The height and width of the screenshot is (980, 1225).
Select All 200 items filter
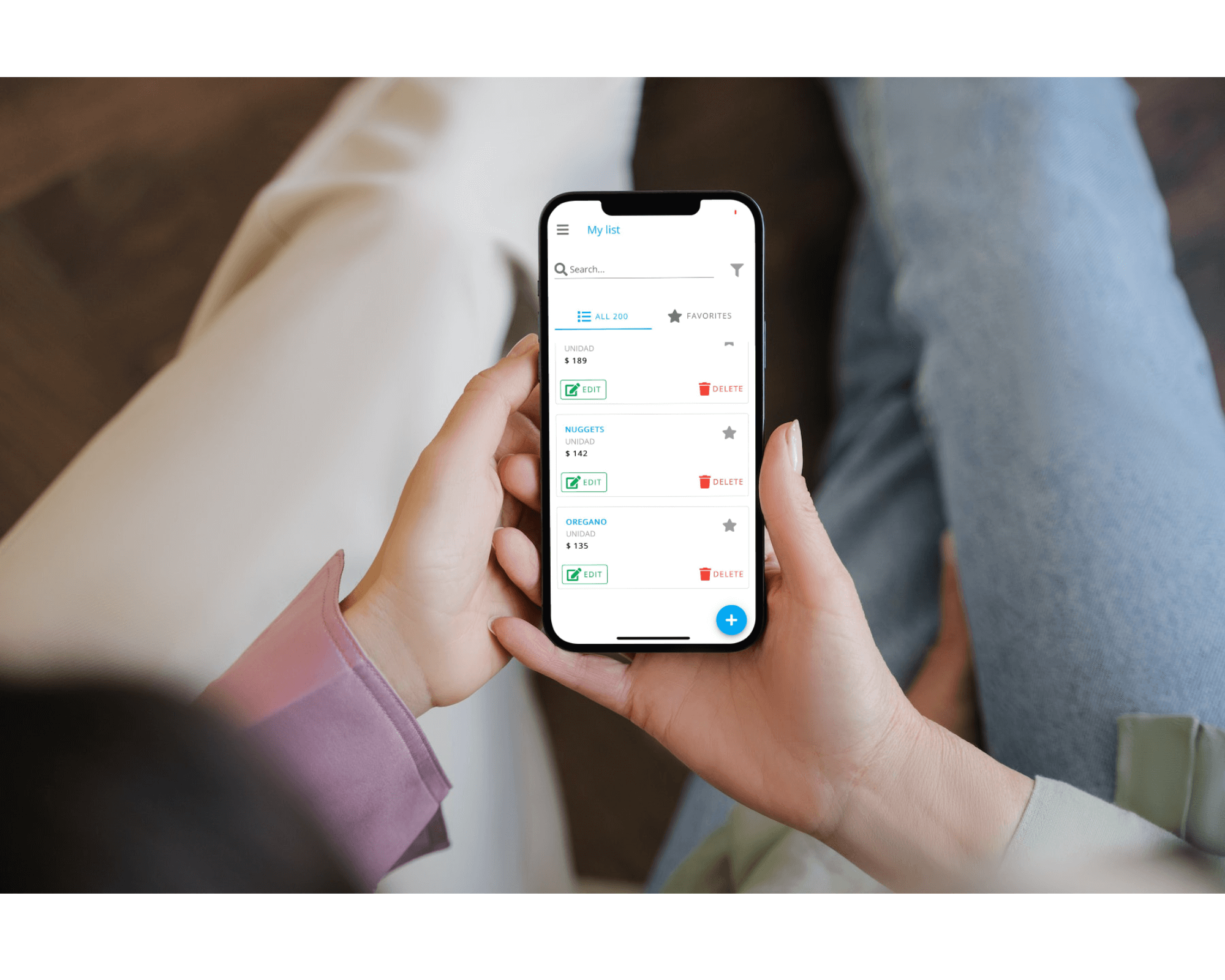coord(604,316)
